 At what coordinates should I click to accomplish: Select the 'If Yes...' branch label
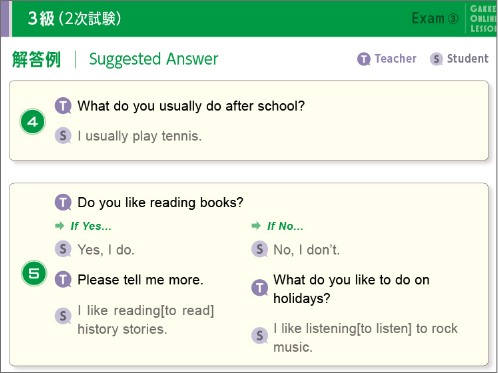[x=91, y=226]
